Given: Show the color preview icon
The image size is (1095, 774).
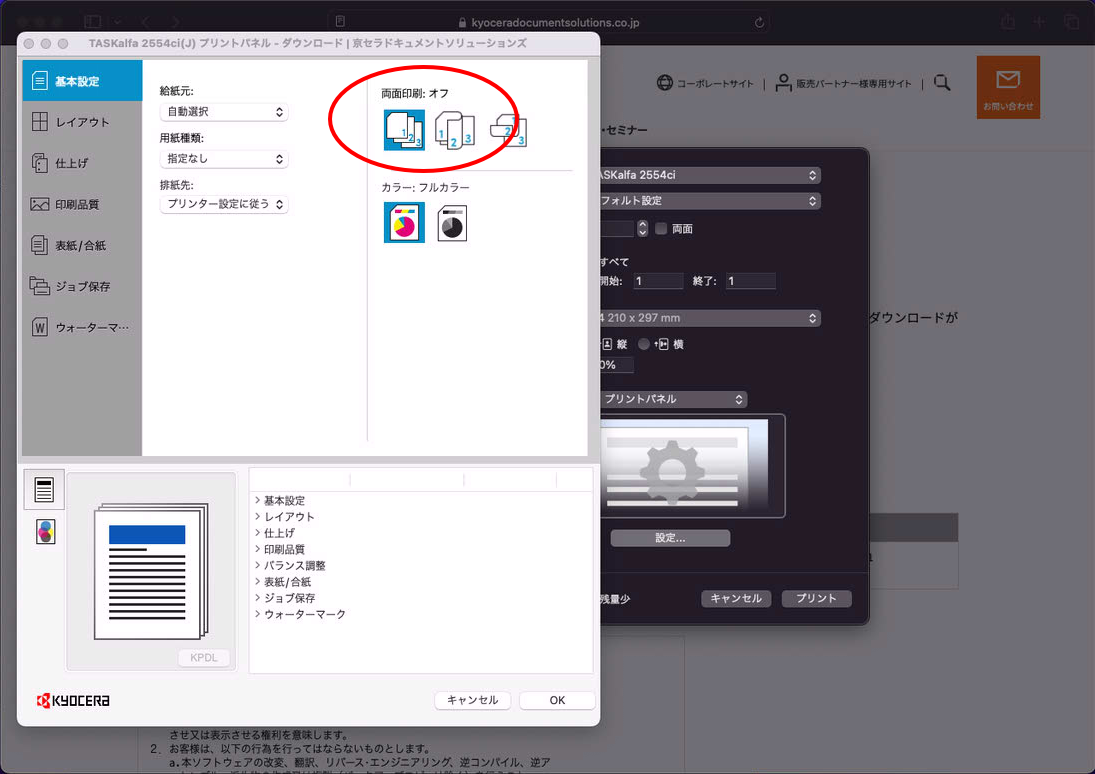Looking at the screenshot, I should 45,532.
